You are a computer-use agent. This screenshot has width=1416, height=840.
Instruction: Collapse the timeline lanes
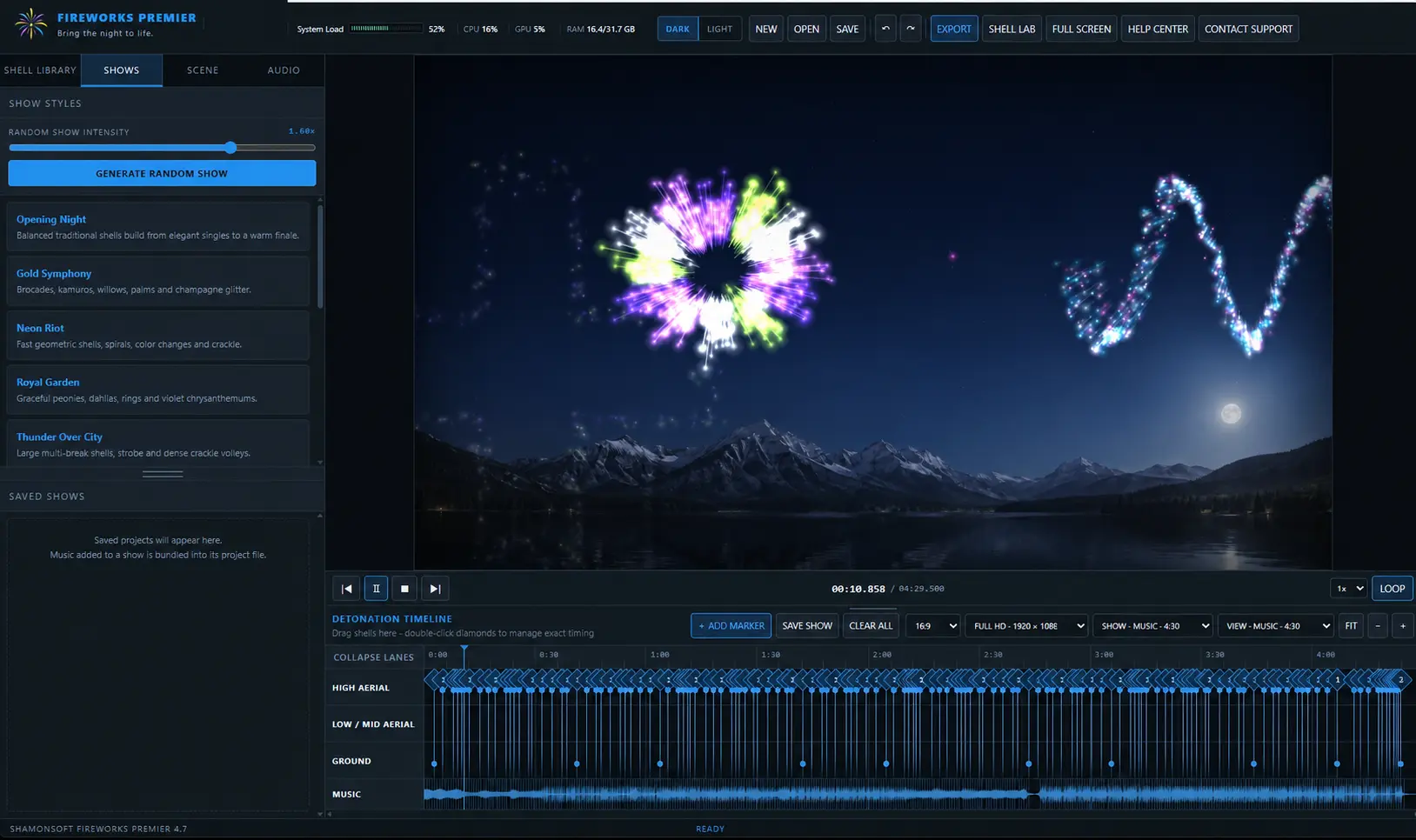click(x=374, y=657)
